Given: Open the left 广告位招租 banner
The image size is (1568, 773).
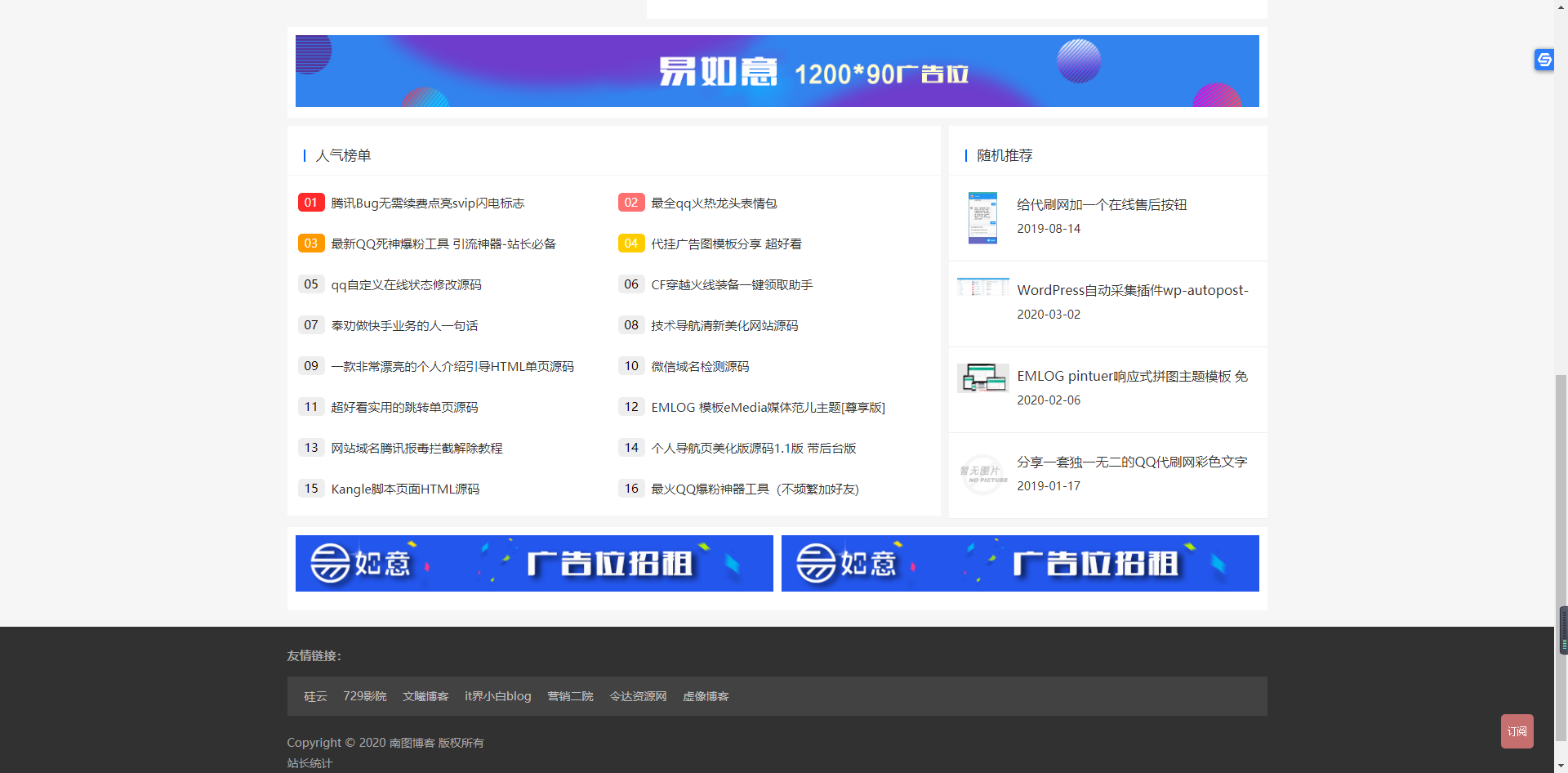Looking at the screenshot, I should click(533, 563).
